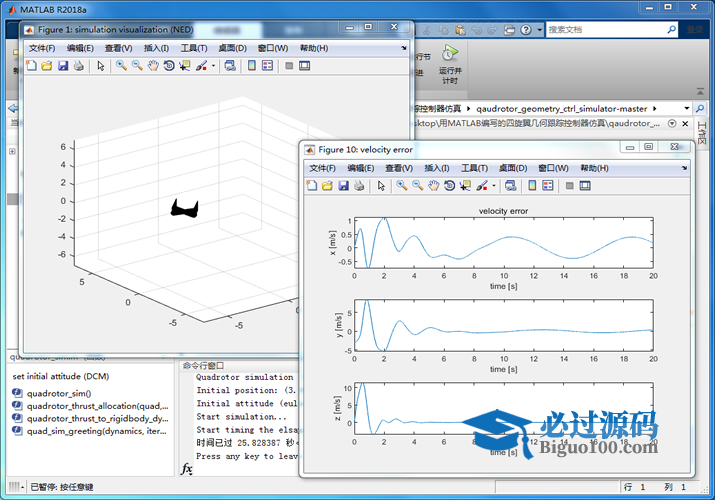Click Print icon in Figure 10 toolbar

pos(359,186)
